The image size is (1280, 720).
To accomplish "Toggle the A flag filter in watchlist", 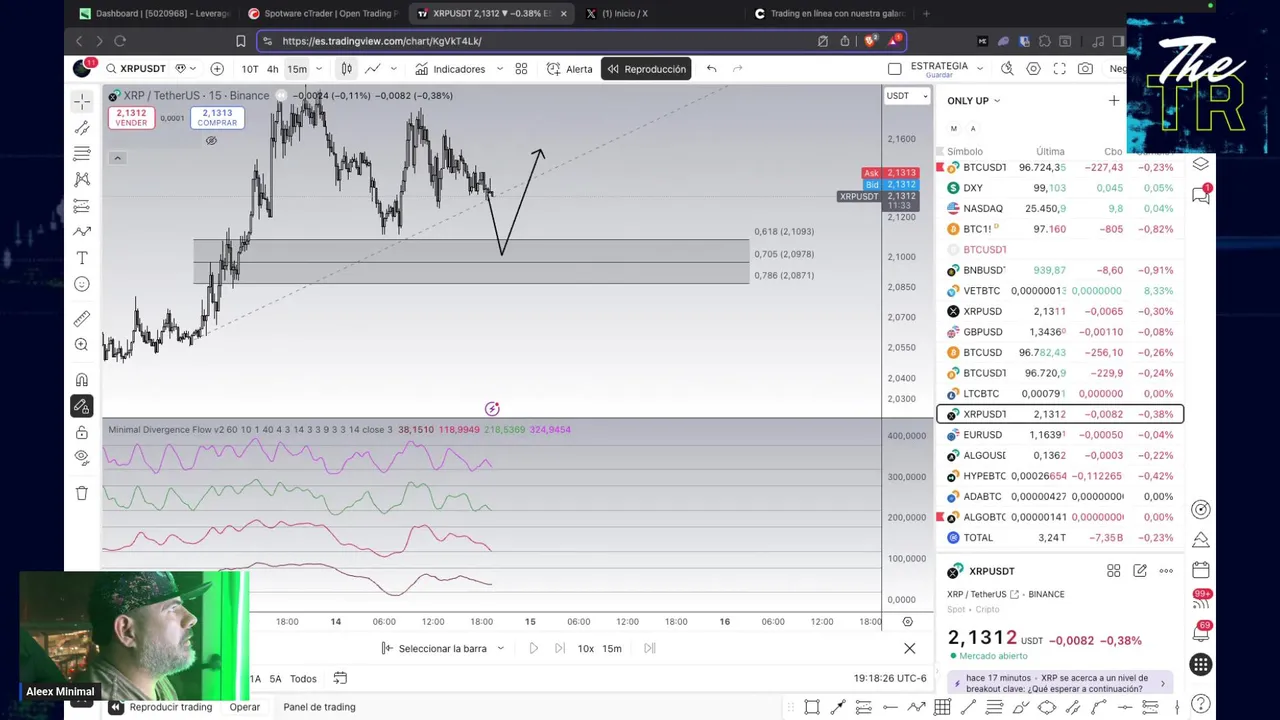I will coord(972,129).
